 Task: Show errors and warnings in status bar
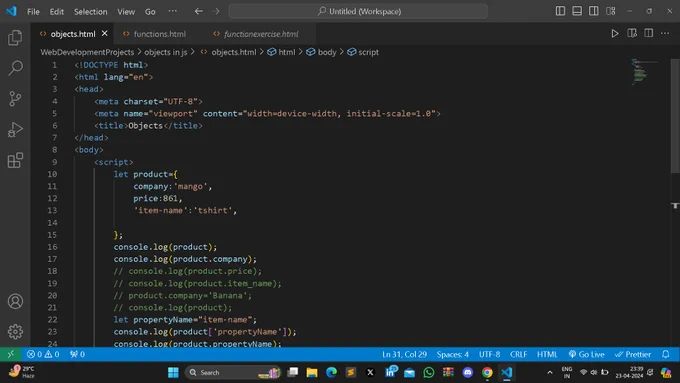[x=43, y=354]
